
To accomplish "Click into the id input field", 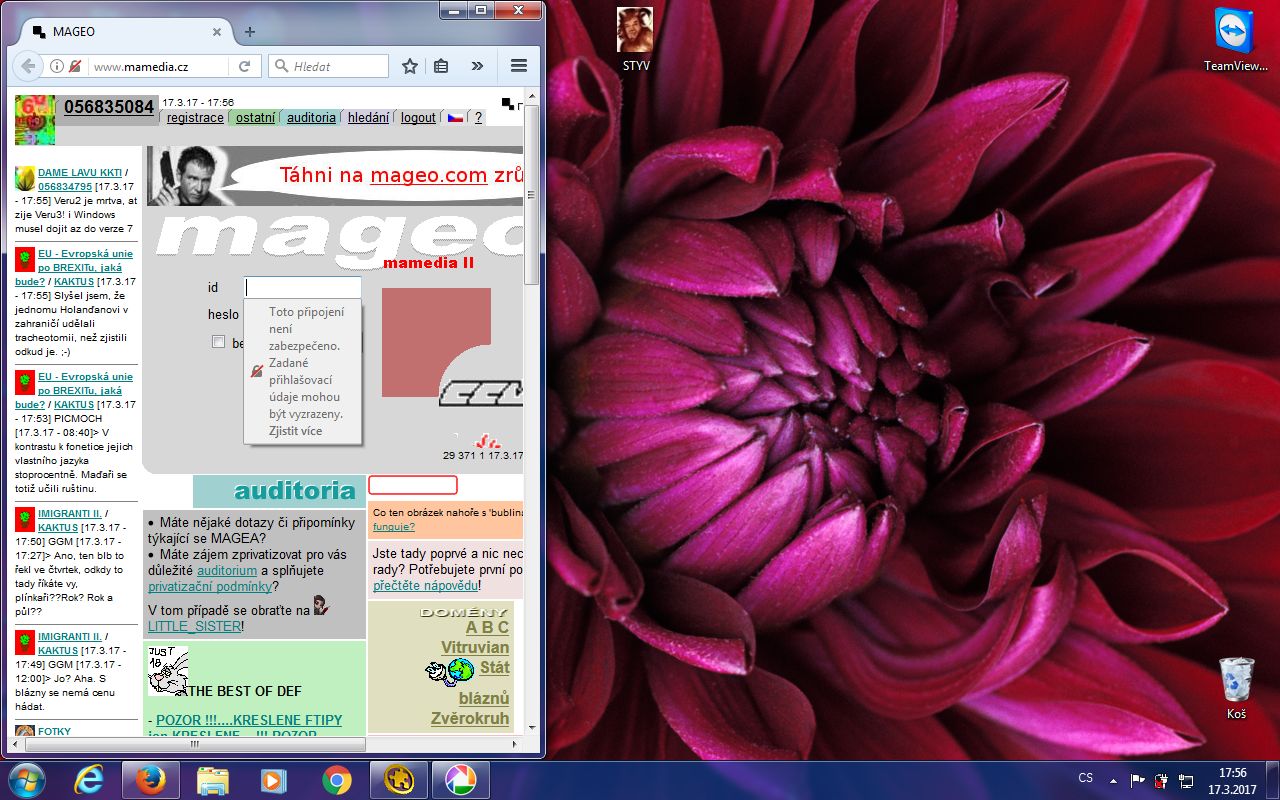I will click(303, 287).
